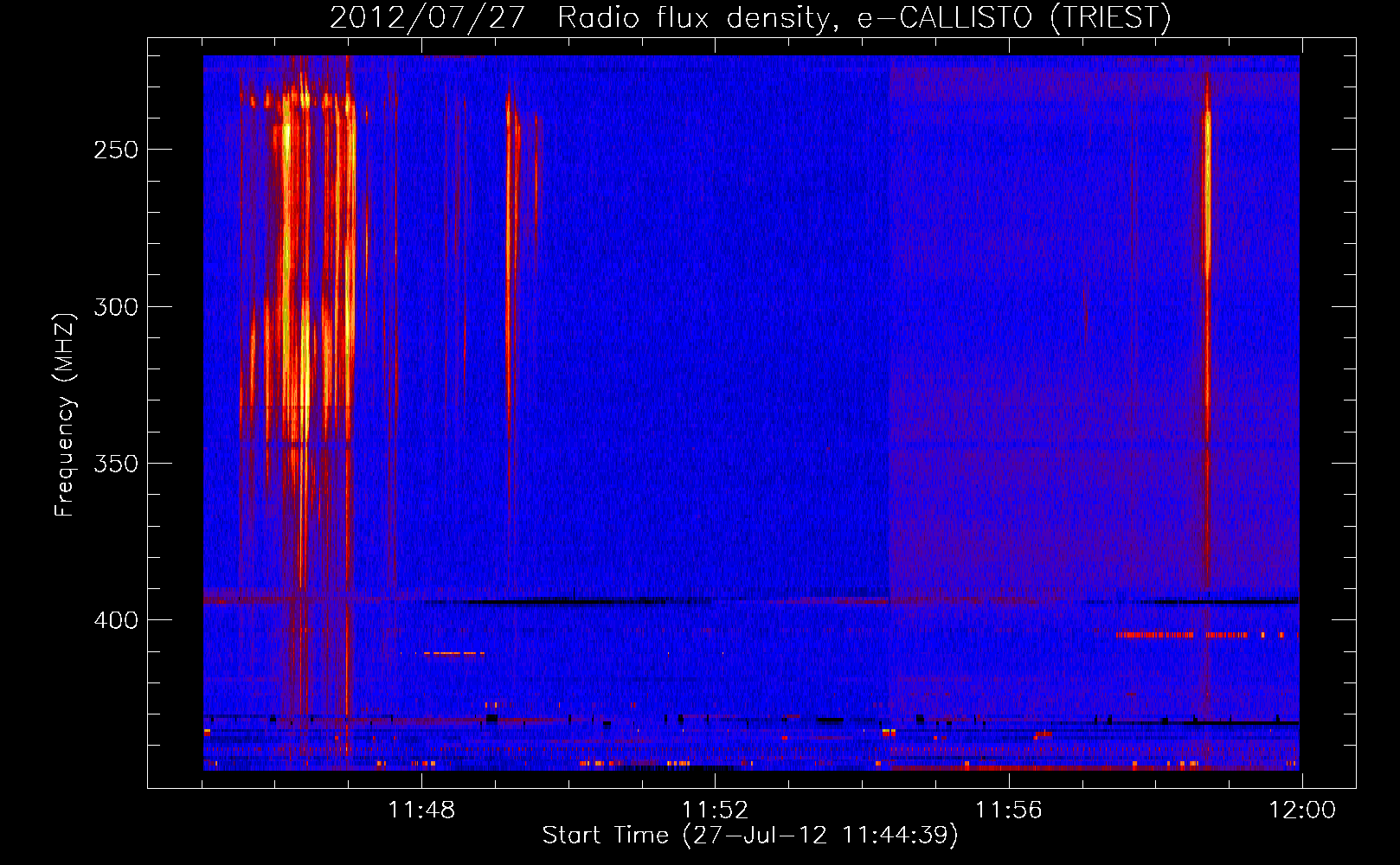Click the 11:52 time tick label
The height and width of the screenshot is (865, 1400).
pos(715,811)
